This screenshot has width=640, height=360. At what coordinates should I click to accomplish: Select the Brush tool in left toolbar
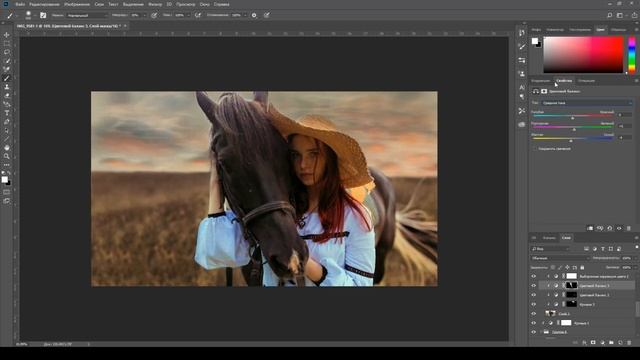tap(7, 78)
